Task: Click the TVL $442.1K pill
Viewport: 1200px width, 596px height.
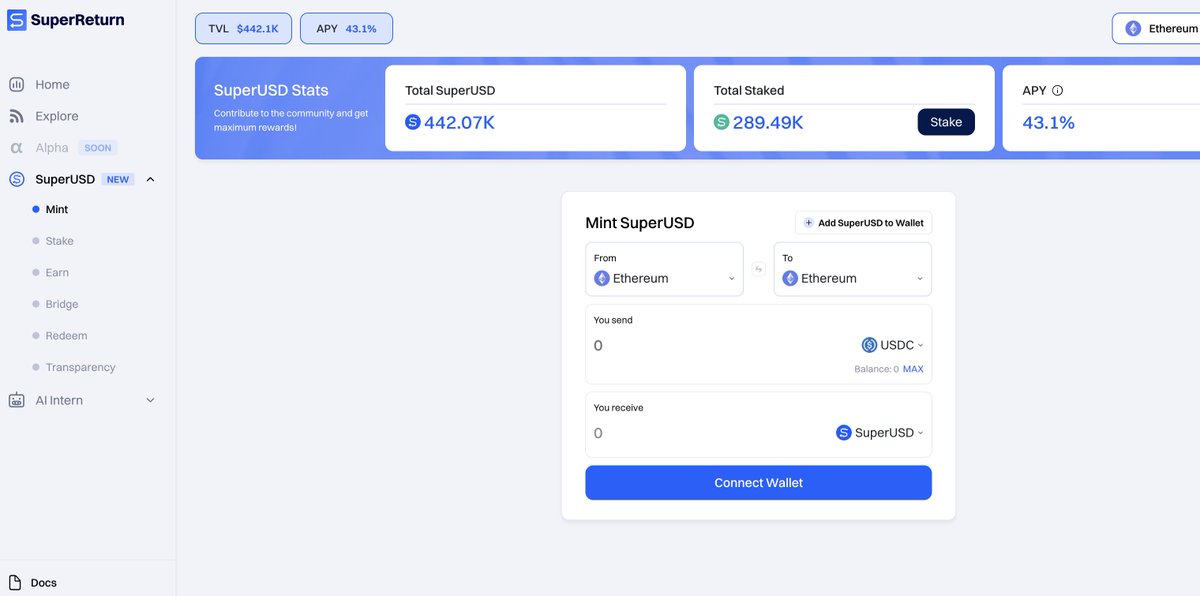Action: [243, 29]
